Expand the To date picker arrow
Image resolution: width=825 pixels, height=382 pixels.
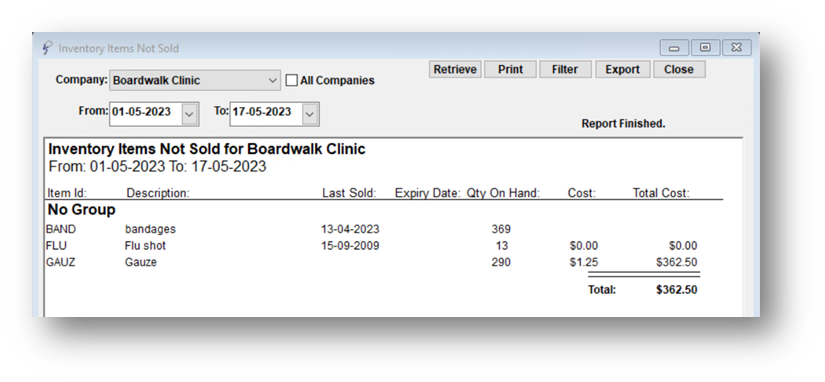(310, 114)
